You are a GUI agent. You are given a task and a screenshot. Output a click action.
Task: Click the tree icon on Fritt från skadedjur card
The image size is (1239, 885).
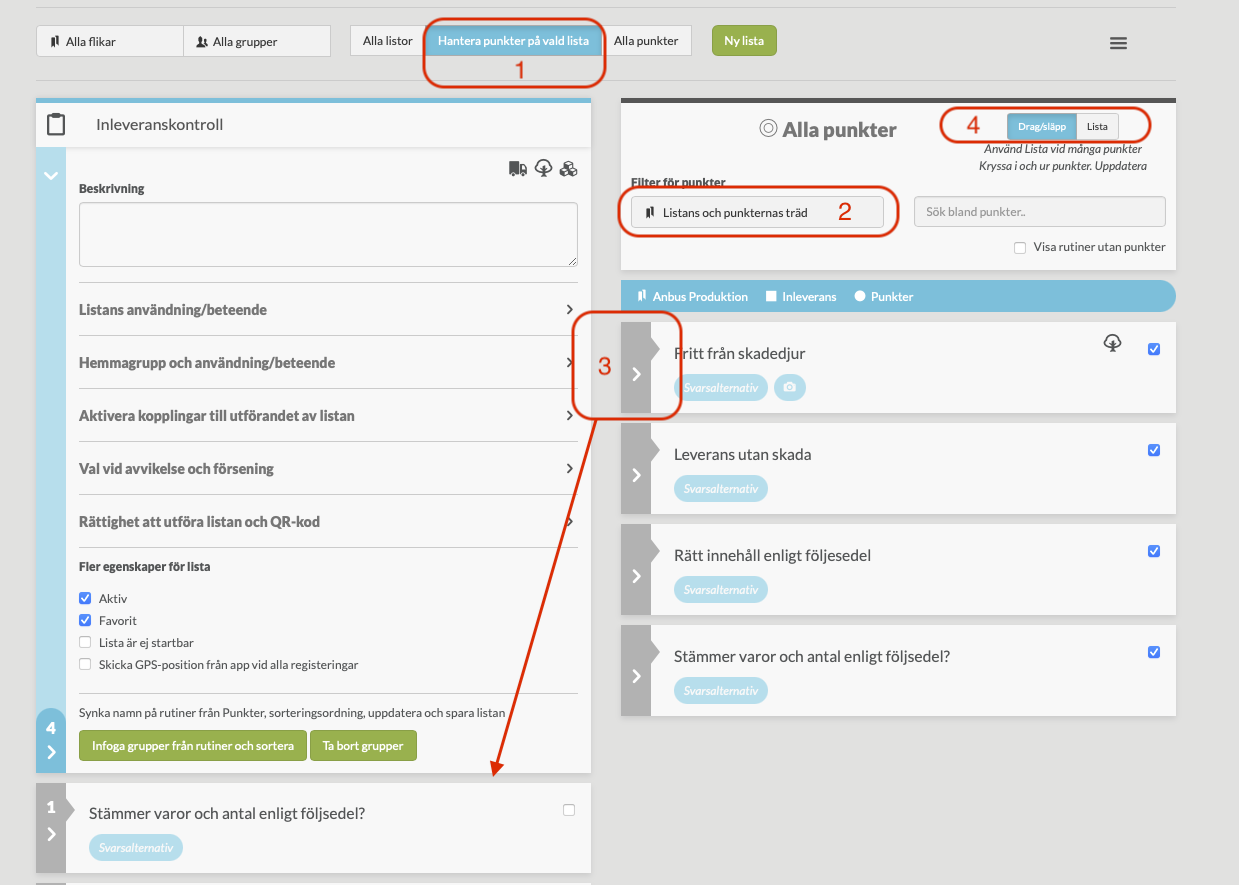1112,343
